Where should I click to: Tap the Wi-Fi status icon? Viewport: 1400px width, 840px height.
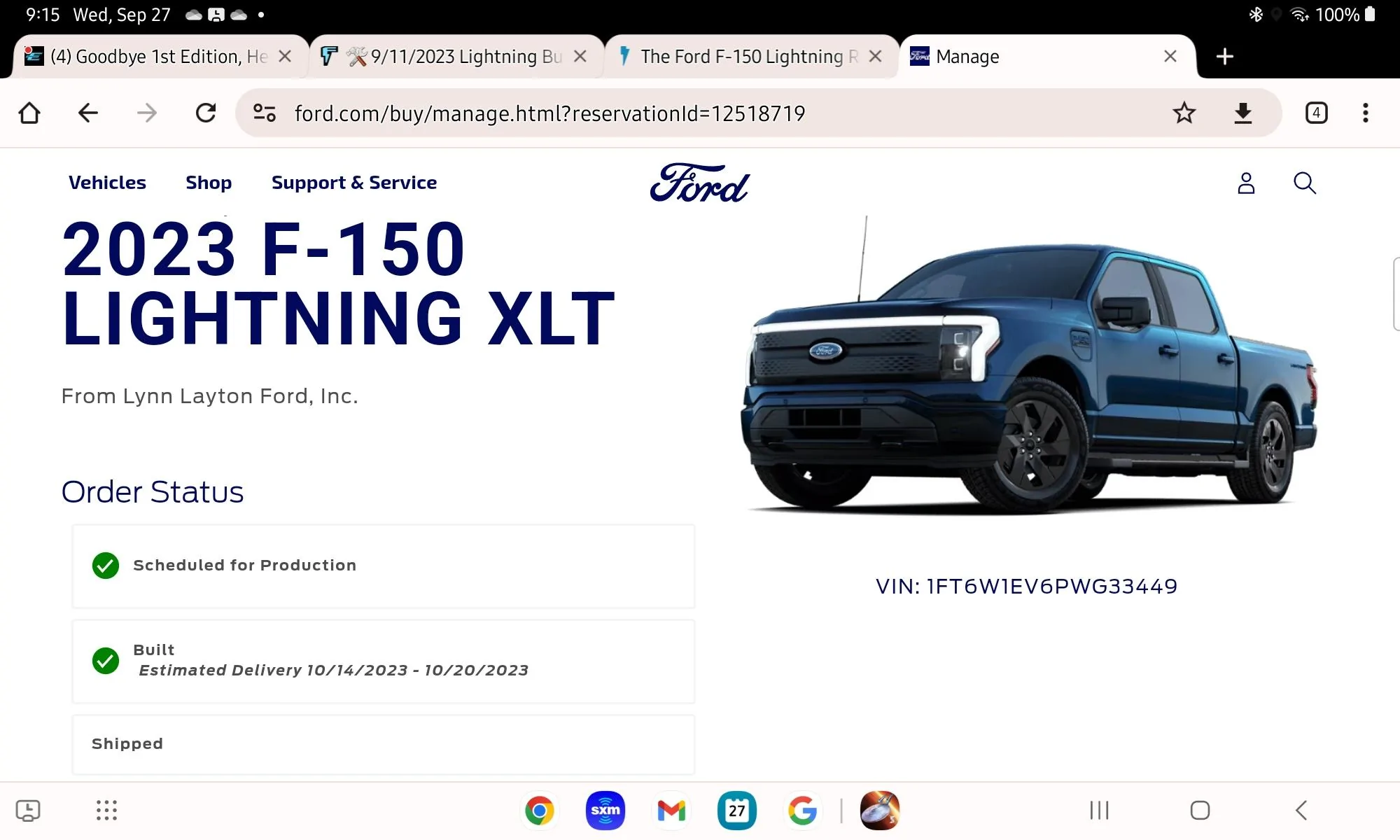1299,15
